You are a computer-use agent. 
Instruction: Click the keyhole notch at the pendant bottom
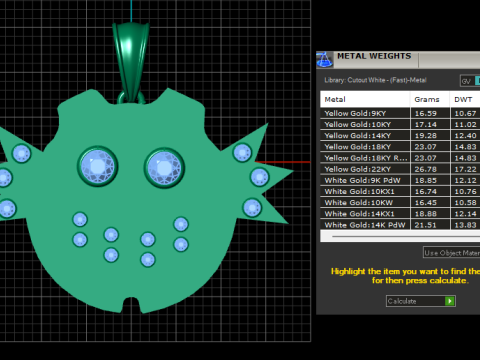131,304
